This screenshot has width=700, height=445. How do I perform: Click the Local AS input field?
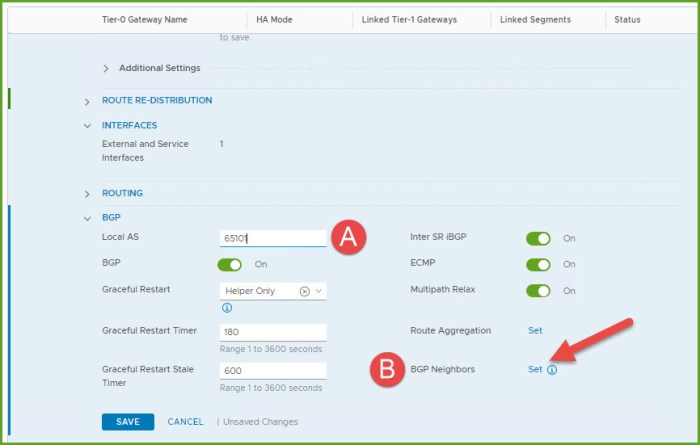[x=272, y=238]
